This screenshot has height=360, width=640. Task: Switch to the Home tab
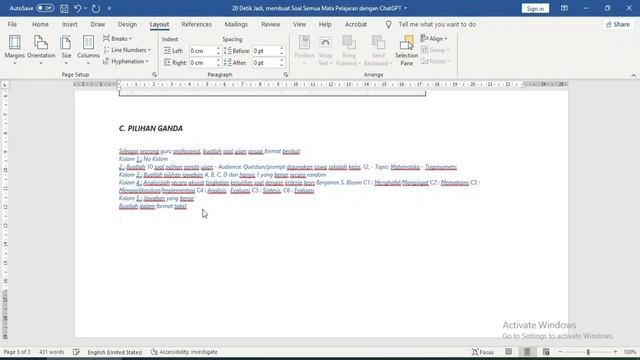[x=40, y=24]
